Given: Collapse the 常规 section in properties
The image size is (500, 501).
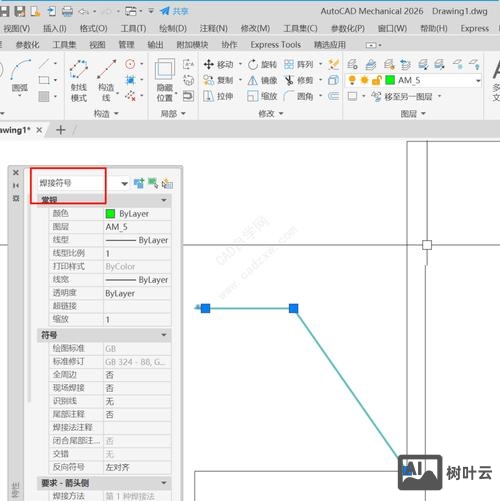Looking at the screenshot, I should tap(164, 200).
